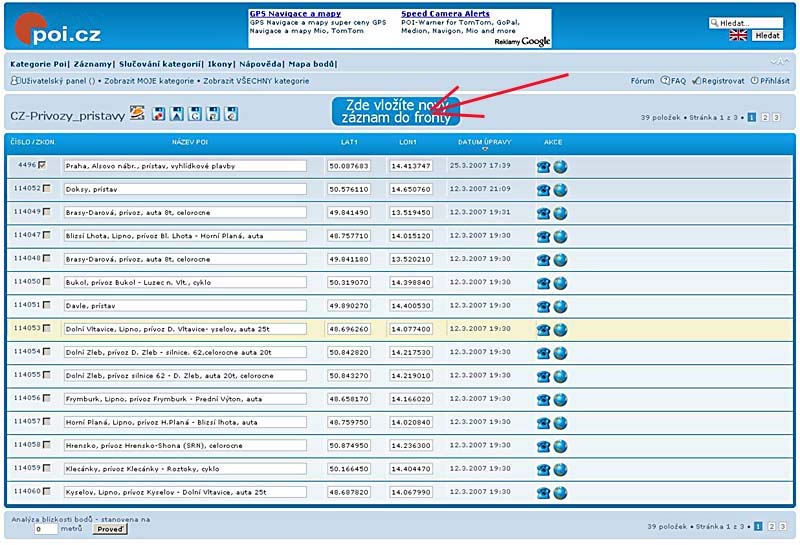The image size is (800, 545).
Task: Go to page 2 in the top pagination
Action: coord(765,117)
